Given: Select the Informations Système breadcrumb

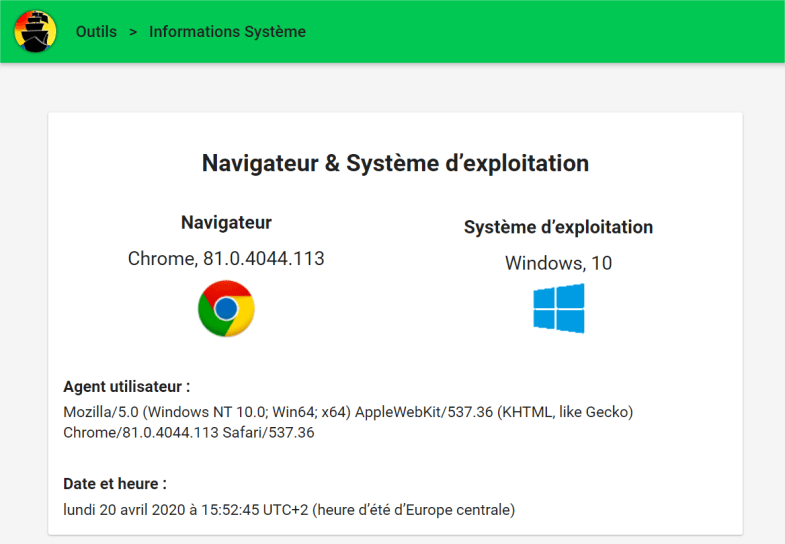Looking at the screenshot, I should (227, 32).
